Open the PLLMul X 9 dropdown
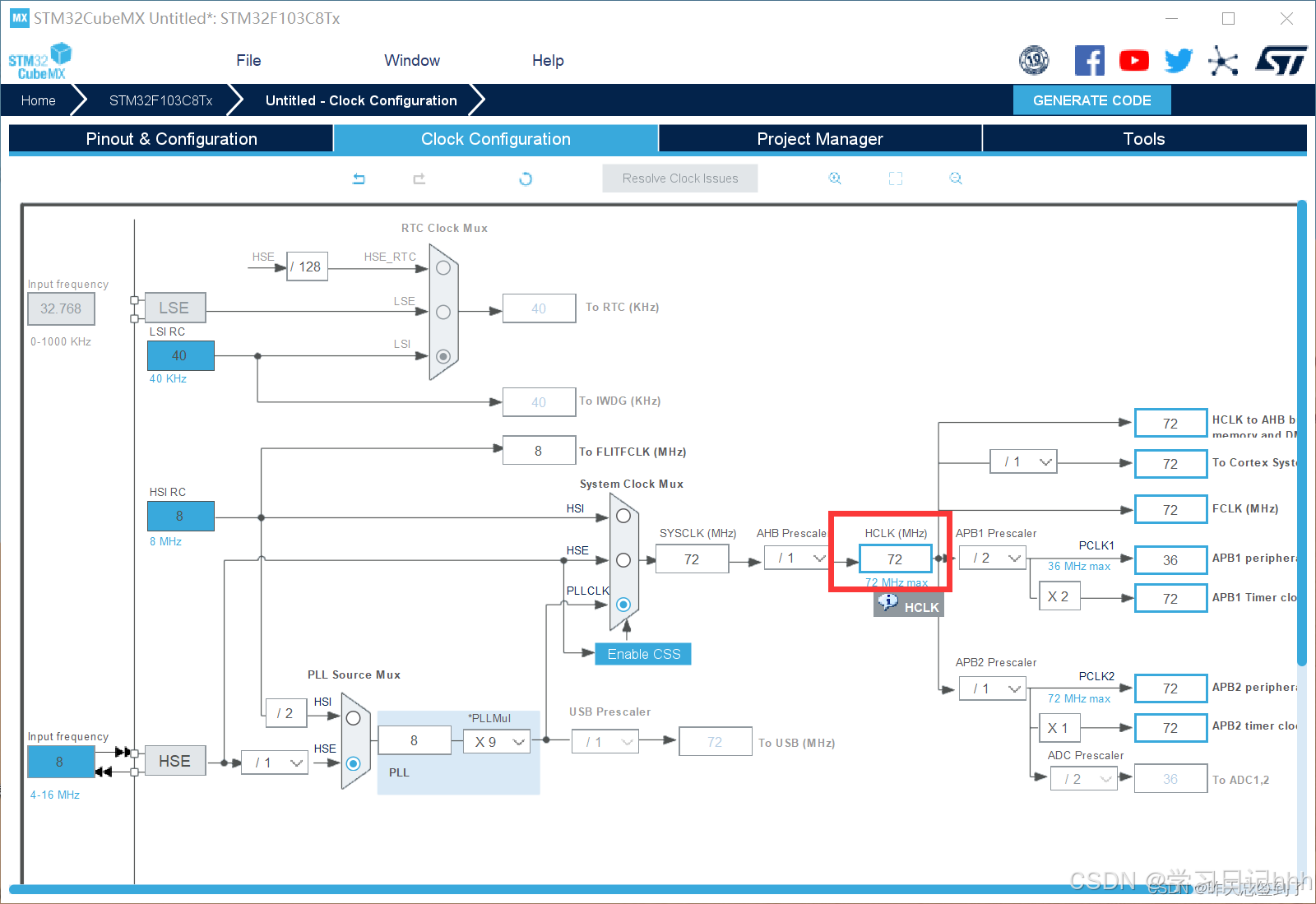The image size is (1316, 904). 497,742
